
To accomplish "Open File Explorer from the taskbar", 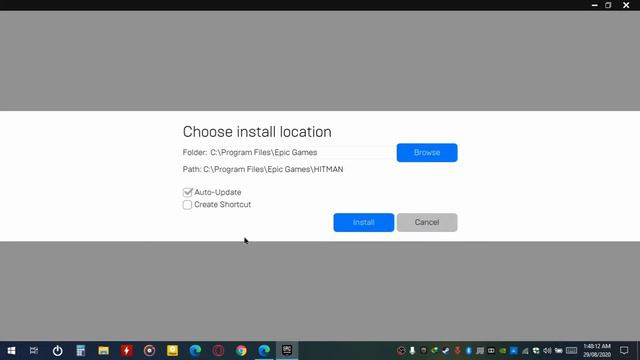I will (103, 351).
